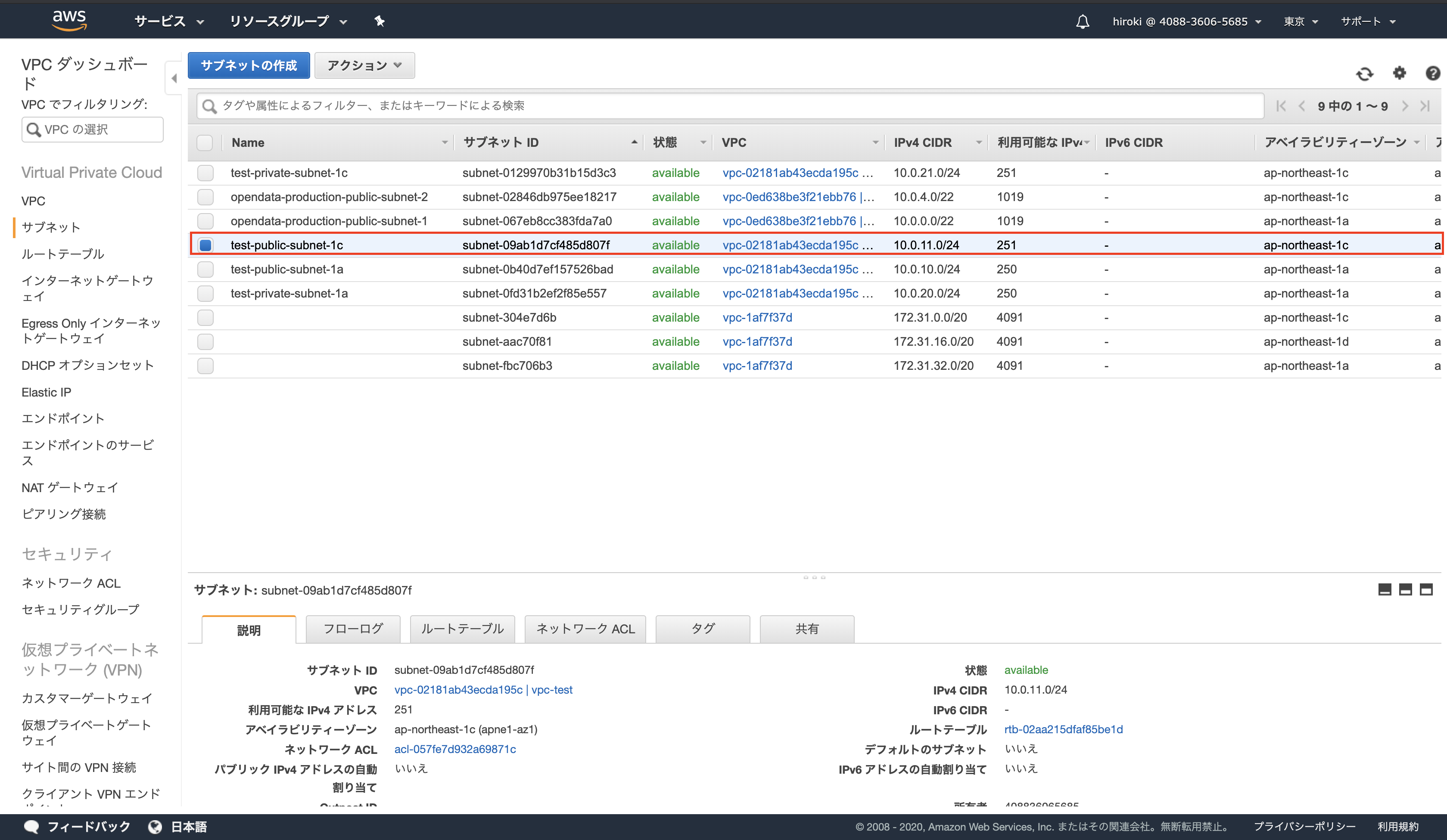Image resolution: width=1447 pixels, height=840 pixels.
Task: Click the feedback speech bubble icon
Action: pyautogui.click(x=32, y=826)
